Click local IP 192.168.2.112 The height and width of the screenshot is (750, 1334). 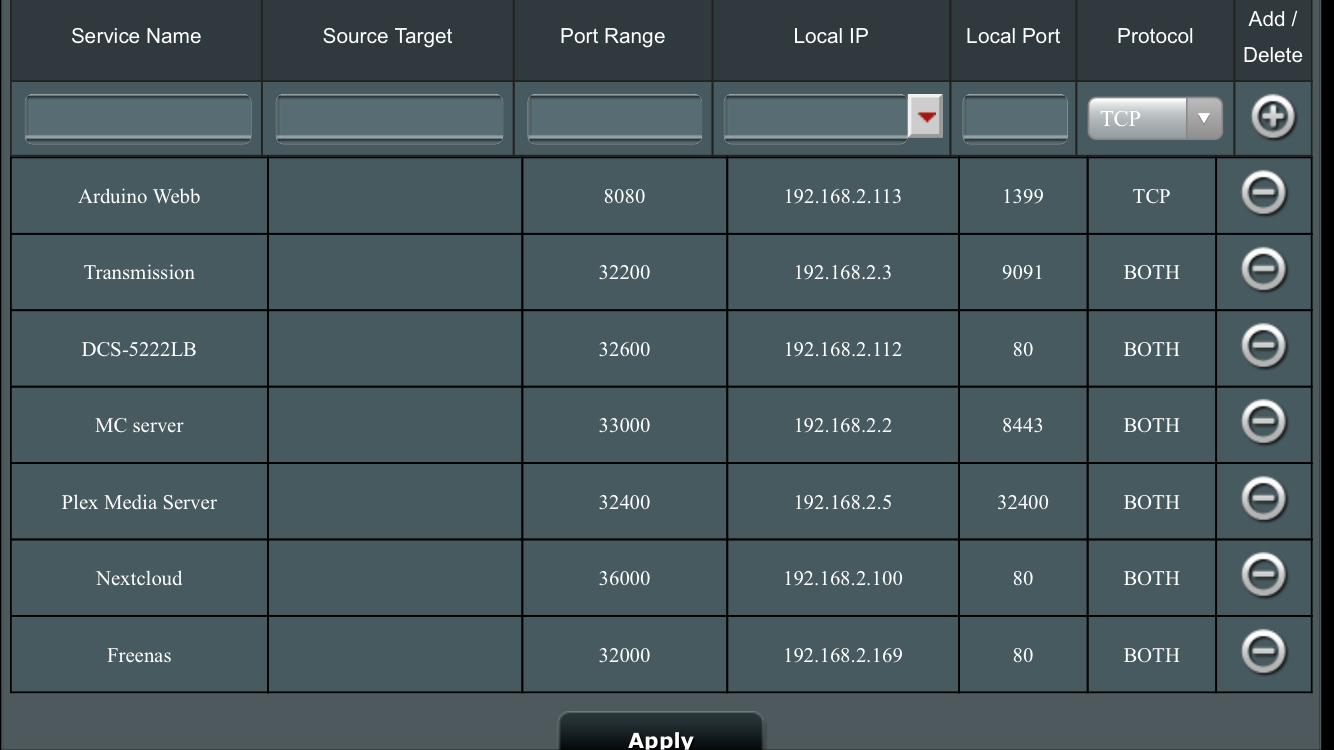[x=843, y=349]
